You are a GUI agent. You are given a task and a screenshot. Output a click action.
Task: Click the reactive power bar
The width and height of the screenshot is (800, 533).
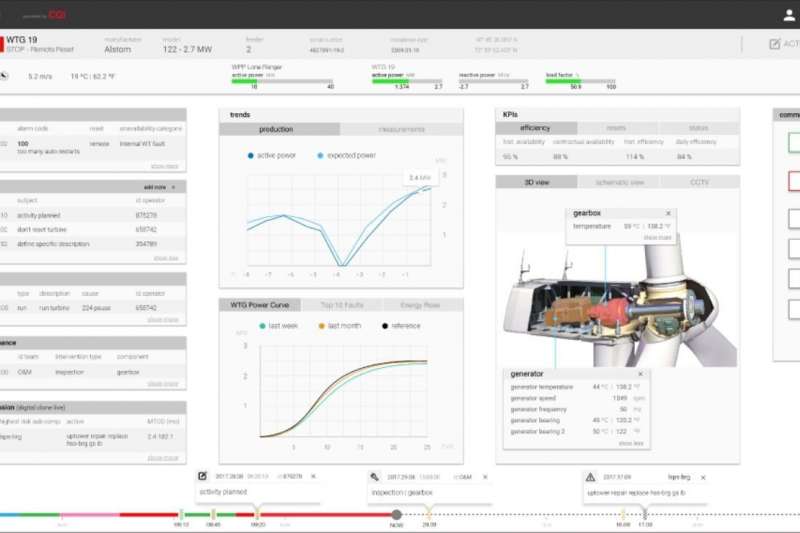[493, 81]
